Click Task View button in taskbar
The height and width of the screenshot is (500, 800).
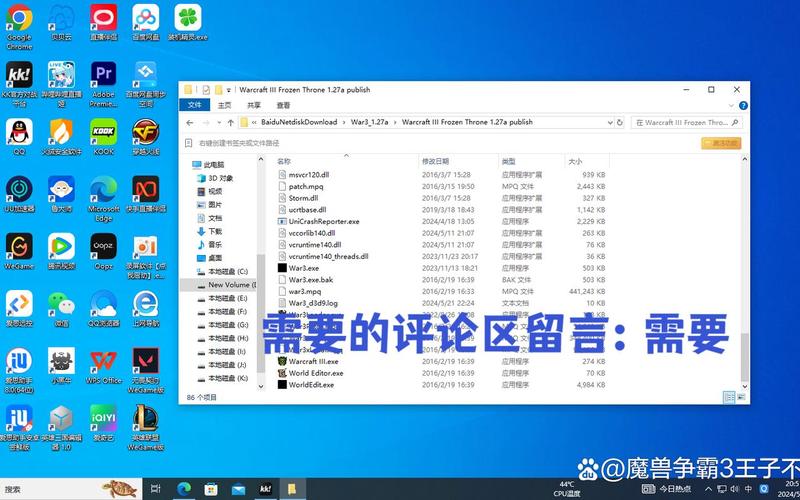(156, 489)
